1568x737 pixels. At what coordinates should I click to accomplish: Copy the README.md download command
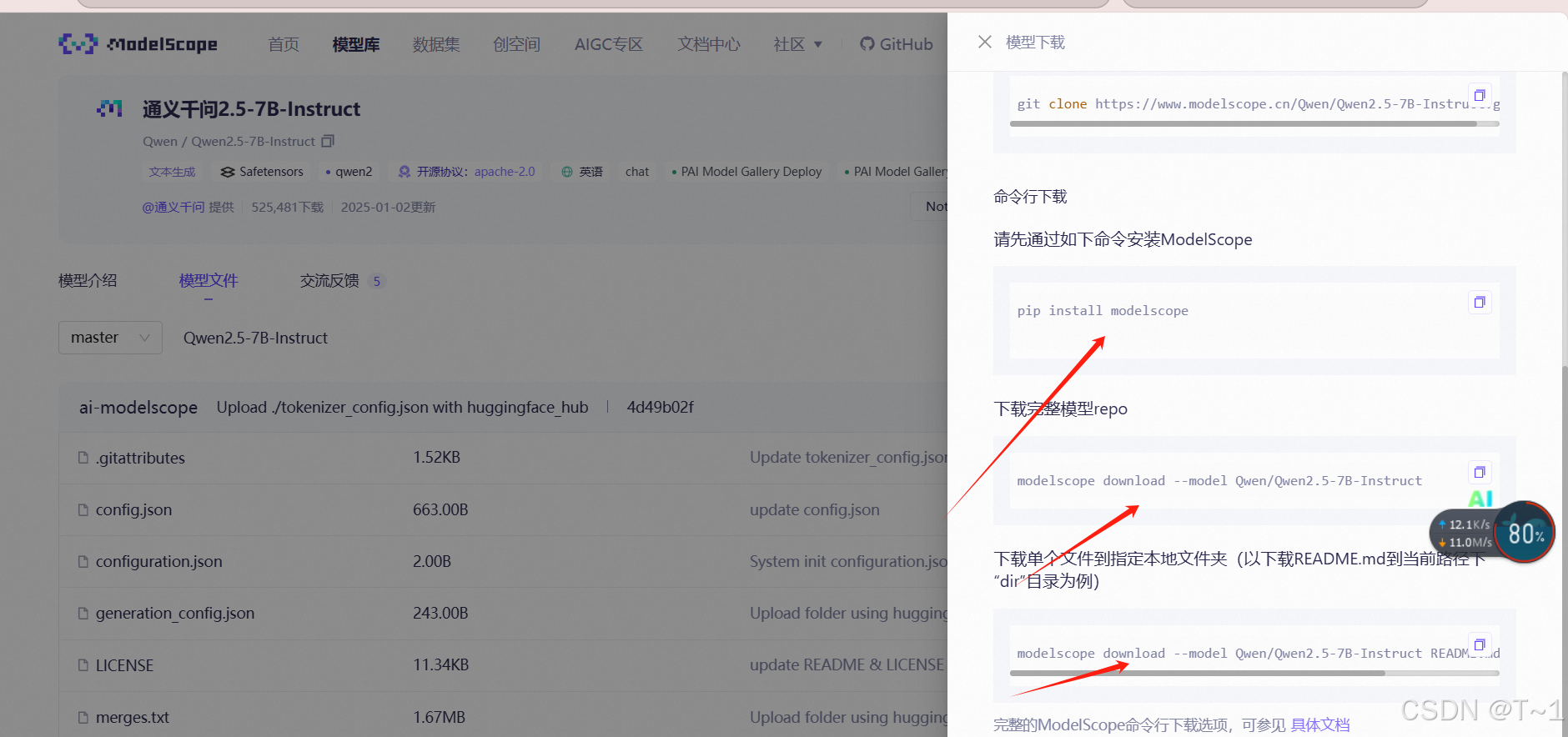pyautogui.click(x=1480, y=644)
